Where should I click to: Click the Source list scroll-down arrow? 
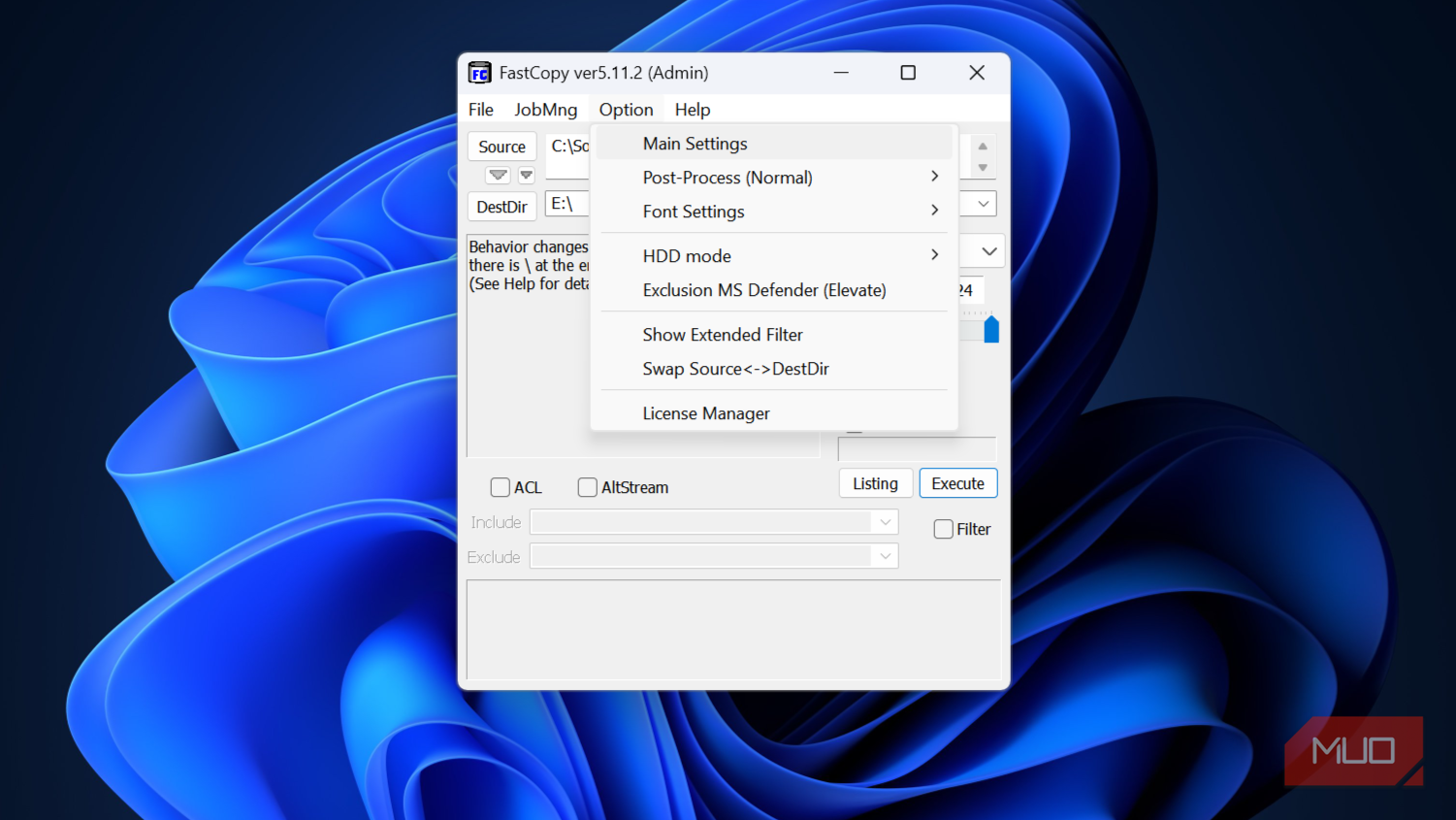983,168
